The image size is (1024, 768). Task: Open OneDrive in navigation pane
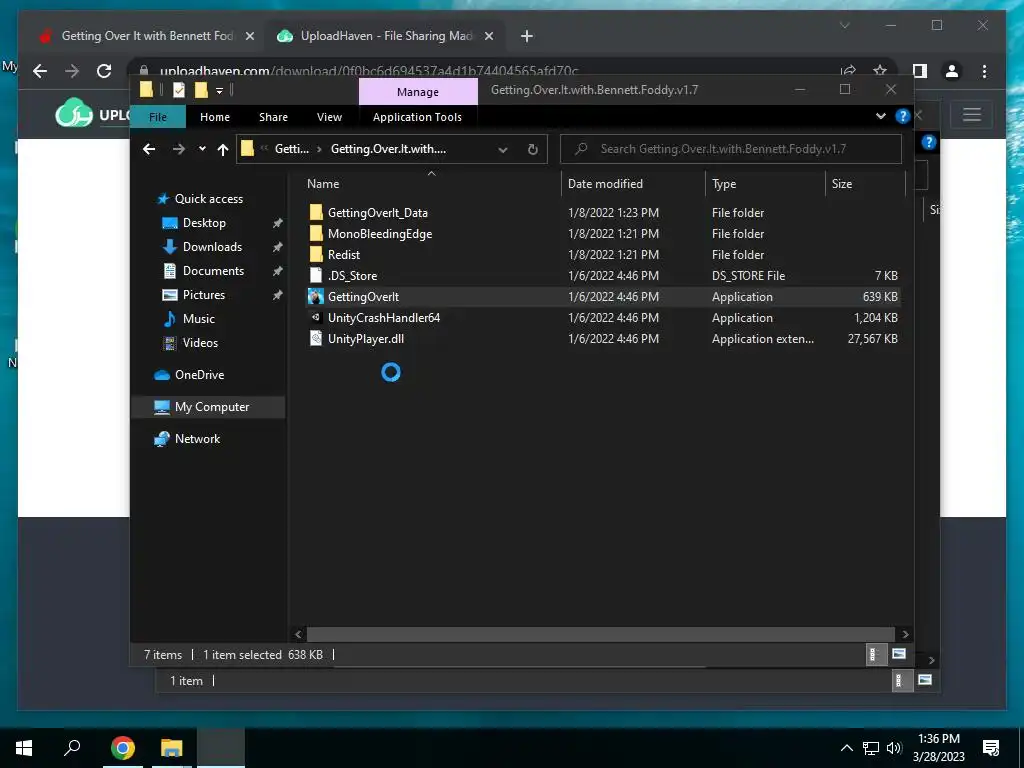(199, 375)
